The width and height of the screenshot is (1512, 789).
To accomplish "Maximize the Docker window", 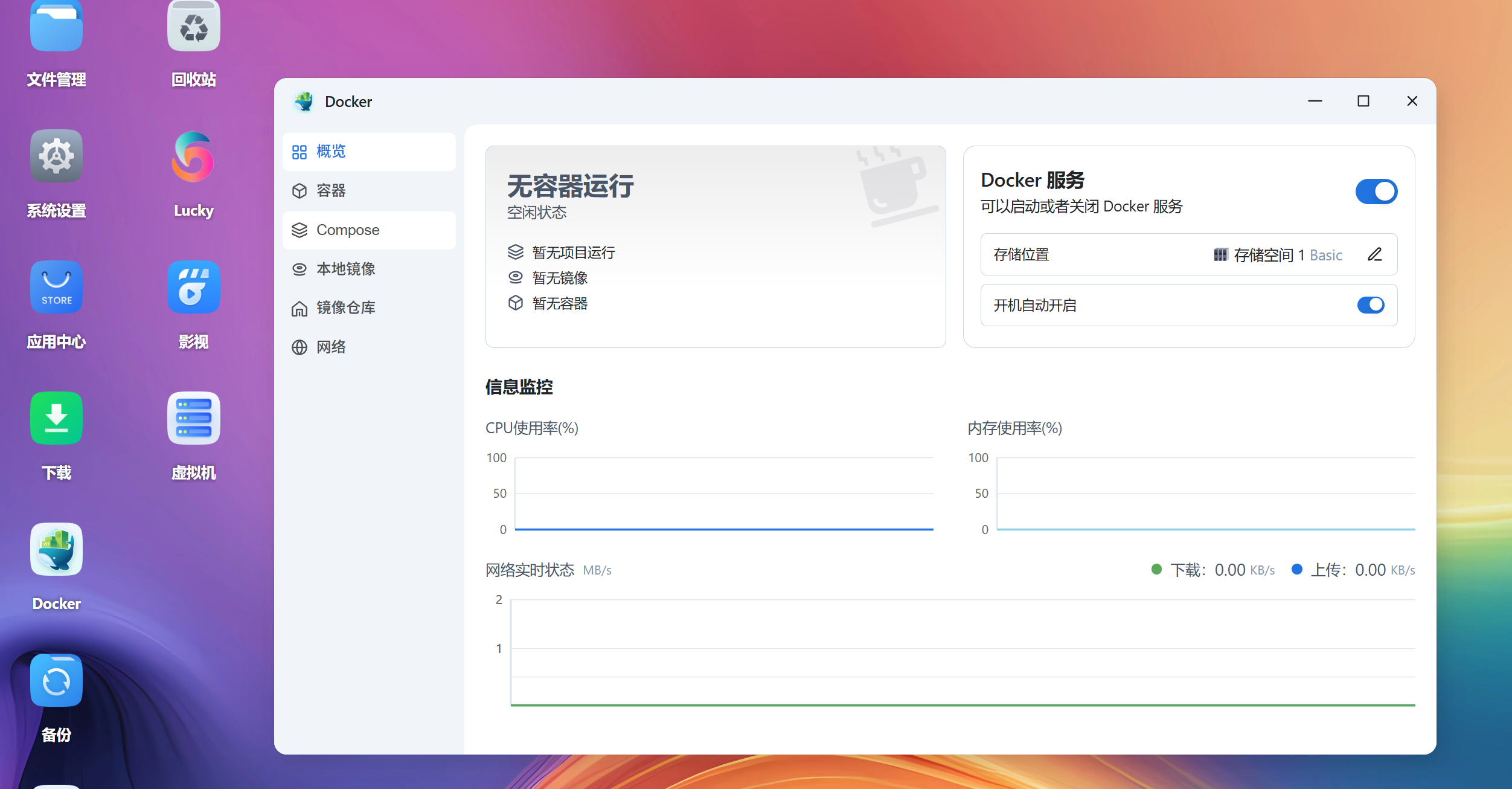I will pyautogui.click(x=1363, y=101).
